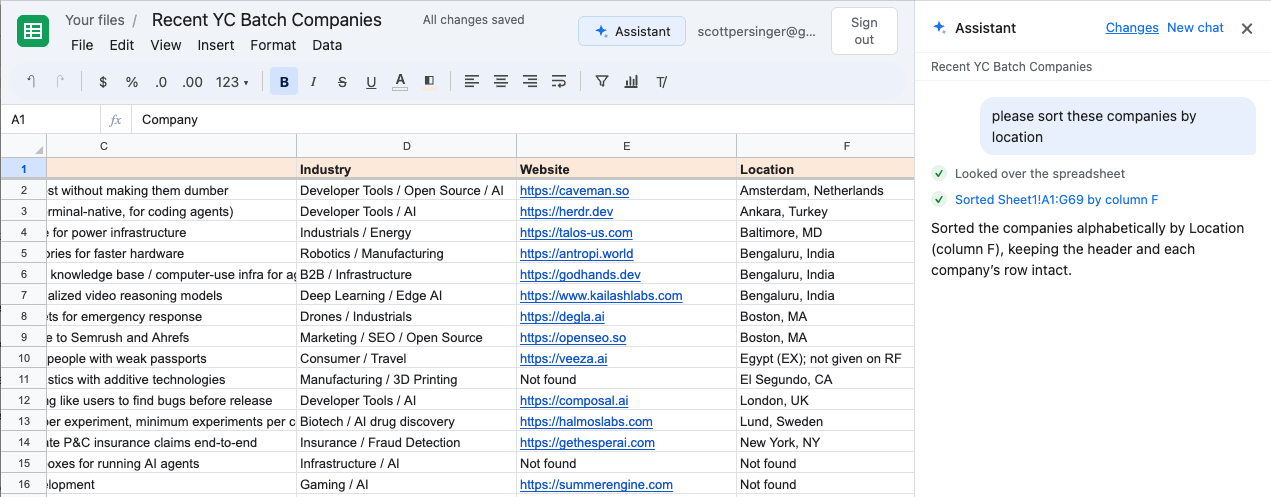Apply percent format icon

132,82
